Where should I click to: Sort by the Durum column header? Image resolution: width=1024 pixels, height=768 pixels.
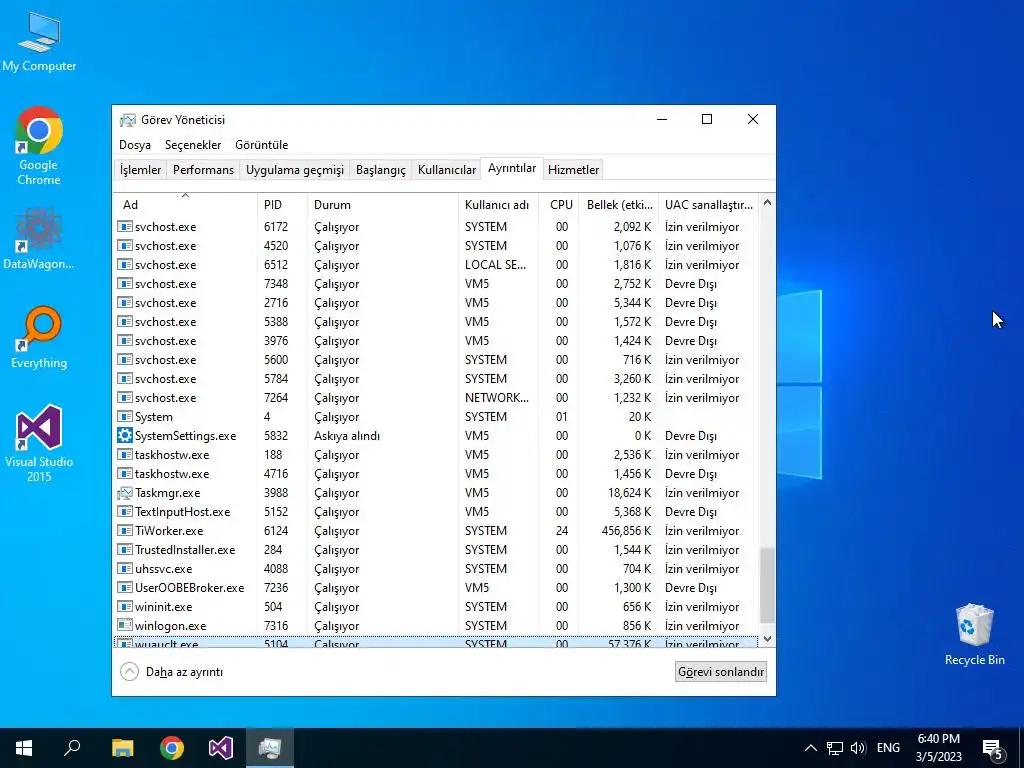click(383, 204)
